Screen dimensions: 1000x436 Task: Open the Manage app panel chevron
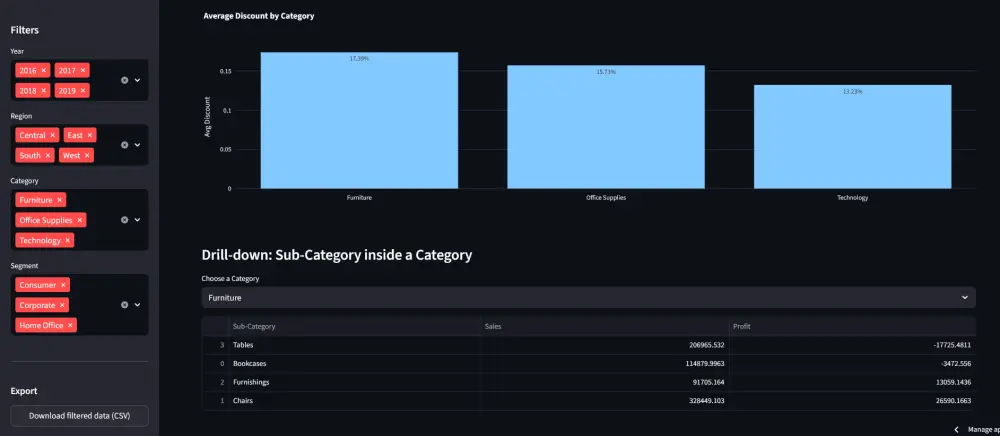click(957, 430)
